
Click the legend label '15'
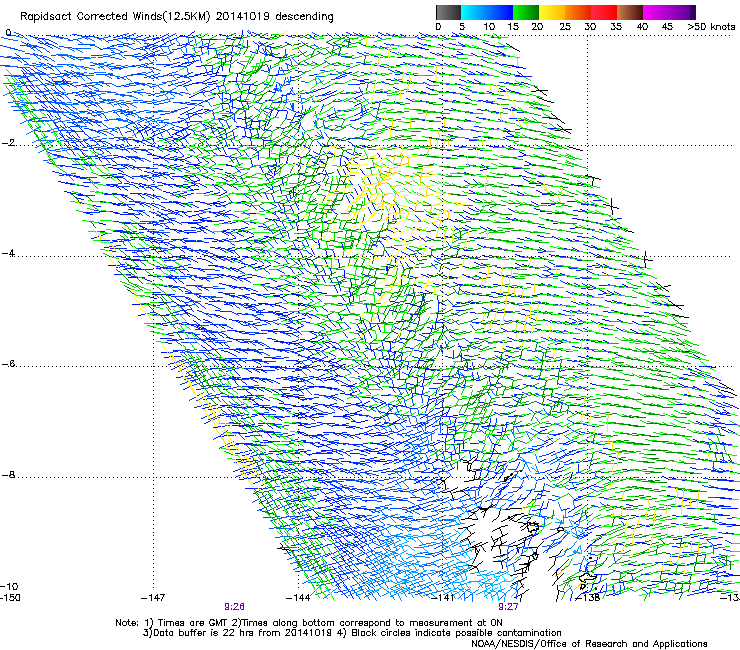pyautogui.click(x=513, y=27)
